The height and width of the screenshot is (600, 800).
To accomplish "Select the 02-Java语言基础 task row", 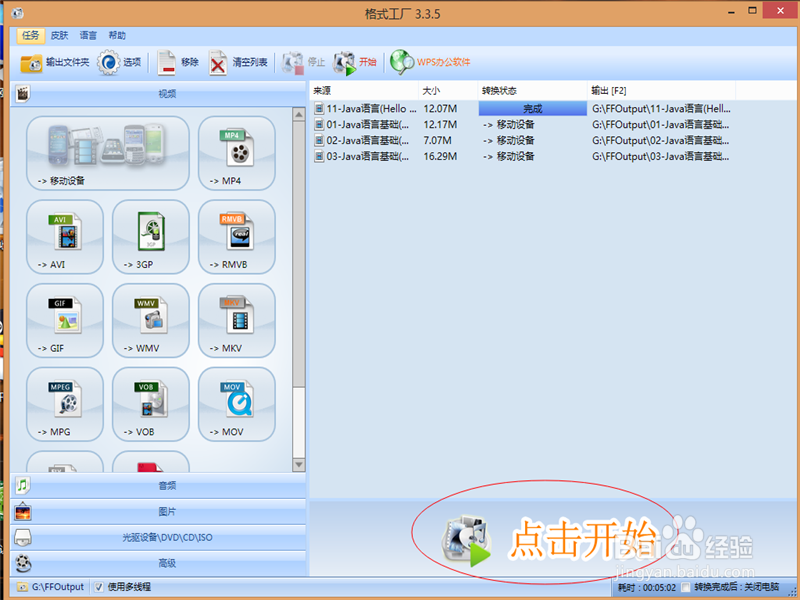I will click(522, 140).
